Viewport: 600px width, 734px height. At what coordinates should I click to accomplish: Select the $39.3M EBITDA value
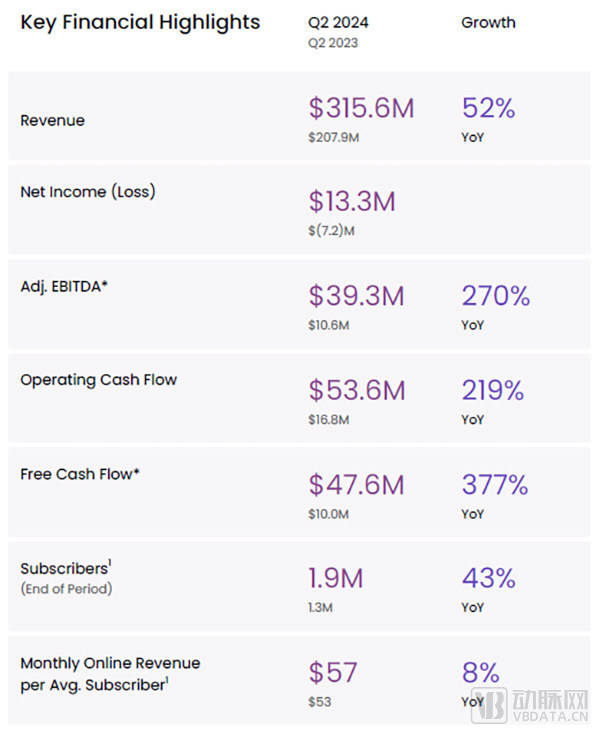pos(356,295)
